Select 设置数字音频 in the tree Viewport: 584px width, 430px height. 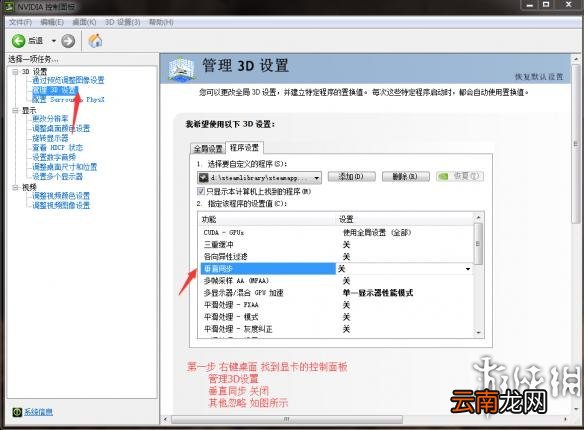54,157
